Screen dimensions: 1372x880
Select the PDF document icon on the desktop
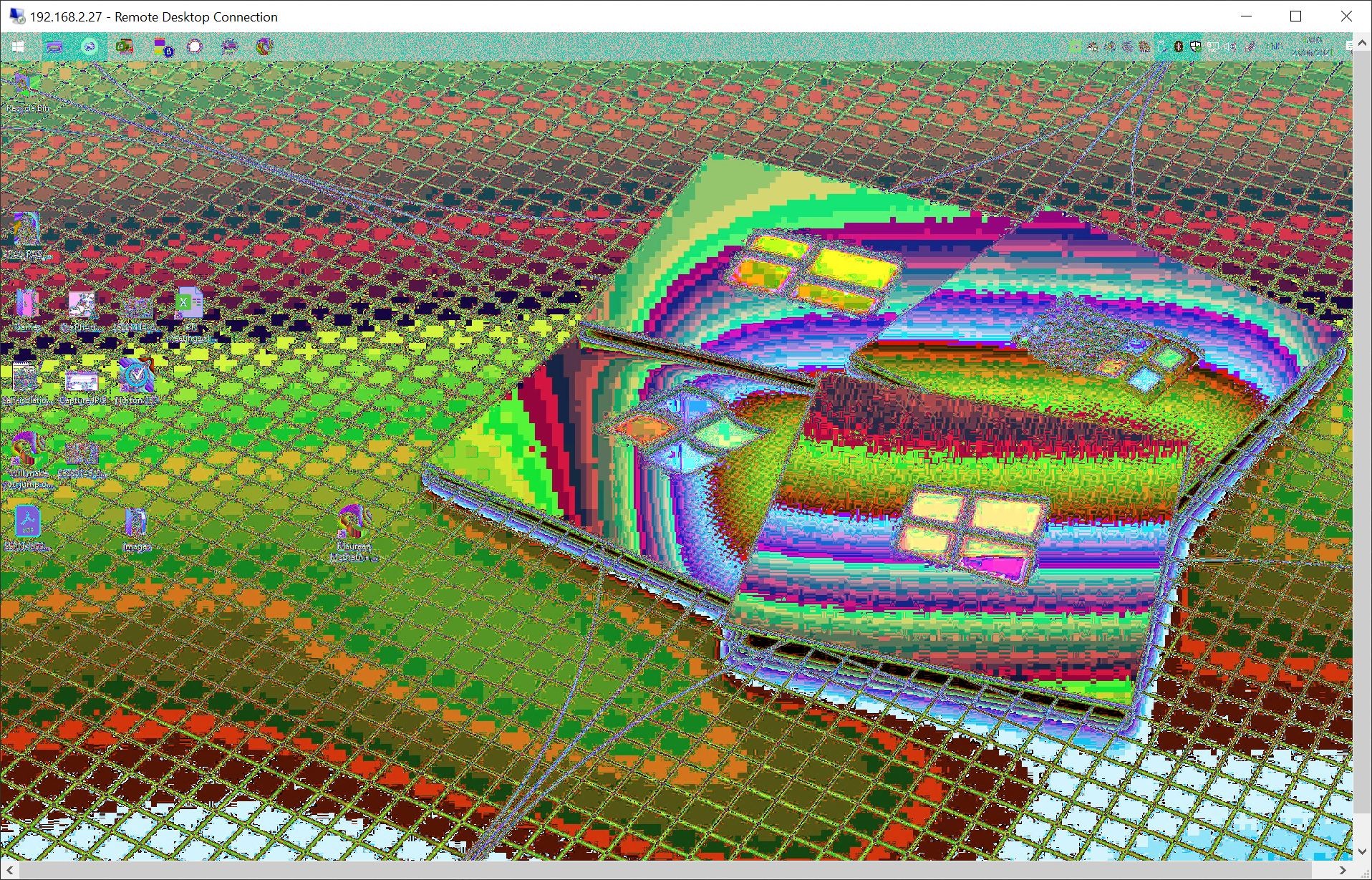[x=27, y=526]
